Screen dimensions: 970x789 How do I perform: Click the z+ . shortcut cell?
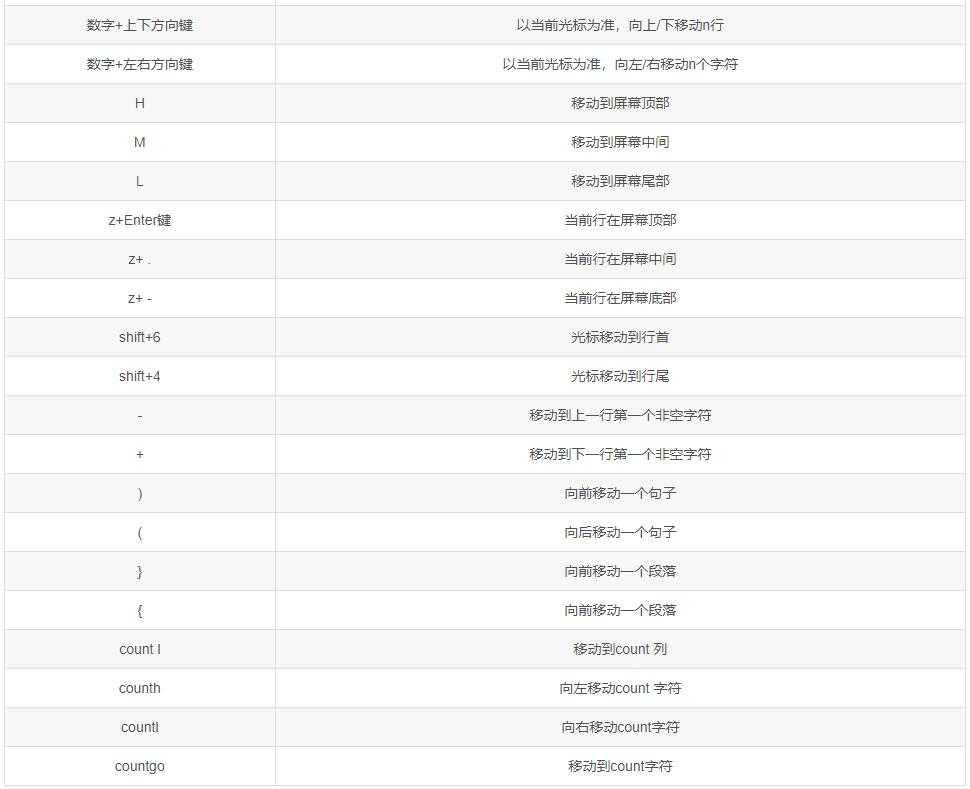139,259
